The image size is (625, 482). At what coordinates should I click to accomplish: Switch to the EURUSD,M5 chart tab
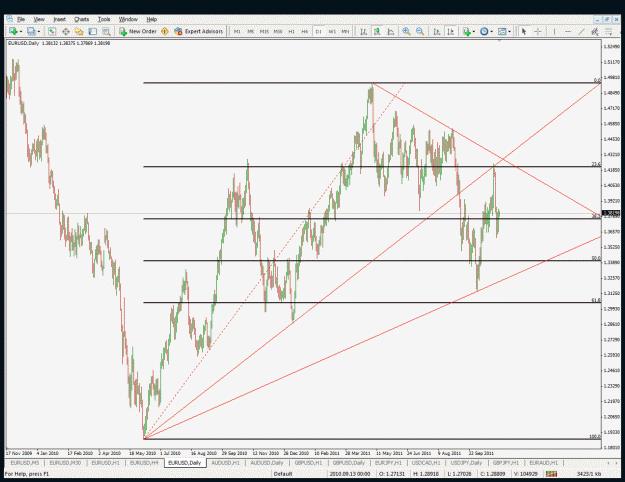[25, 463]
